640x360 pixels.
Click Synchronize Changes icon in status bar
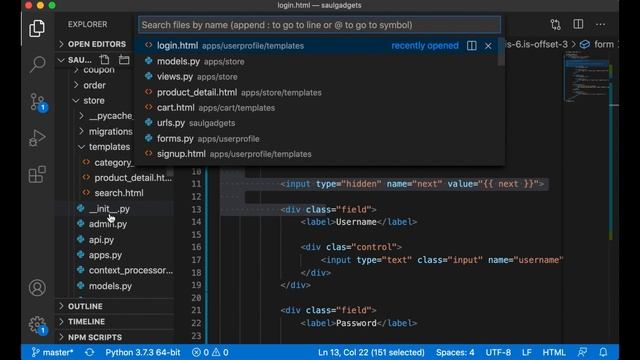pyautogui.click(x=89, y=352)
